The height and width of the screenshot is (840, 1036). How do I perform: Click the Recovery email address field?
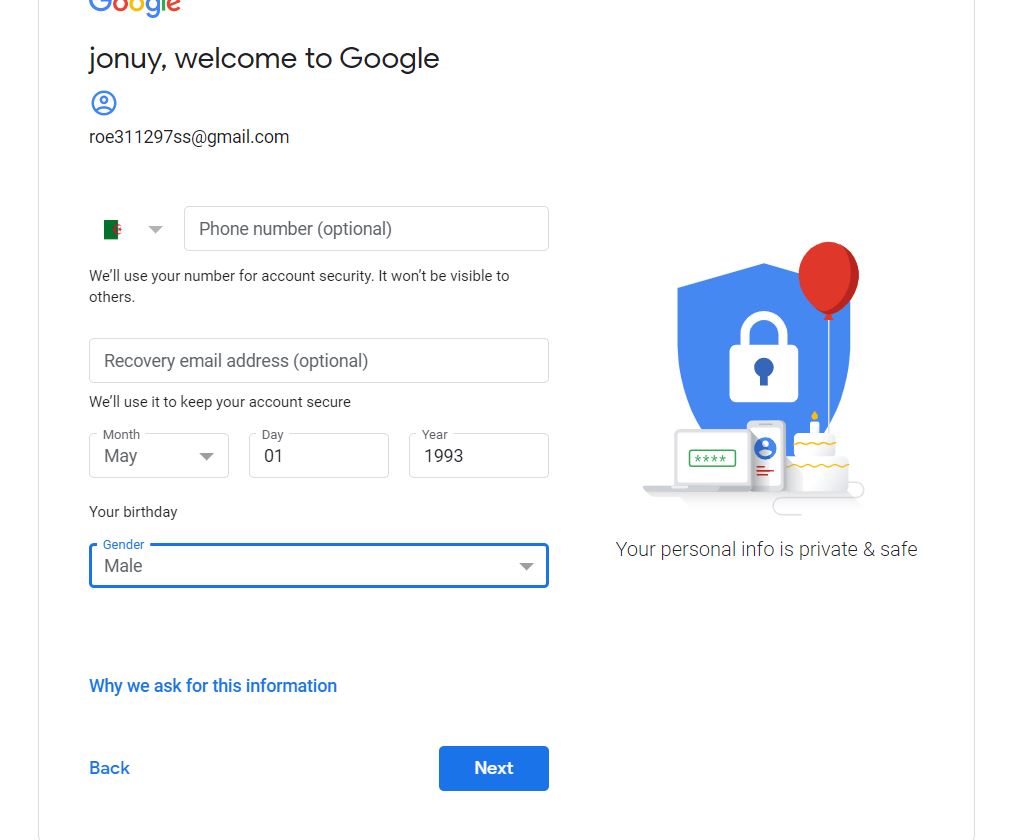click(318, 361)
